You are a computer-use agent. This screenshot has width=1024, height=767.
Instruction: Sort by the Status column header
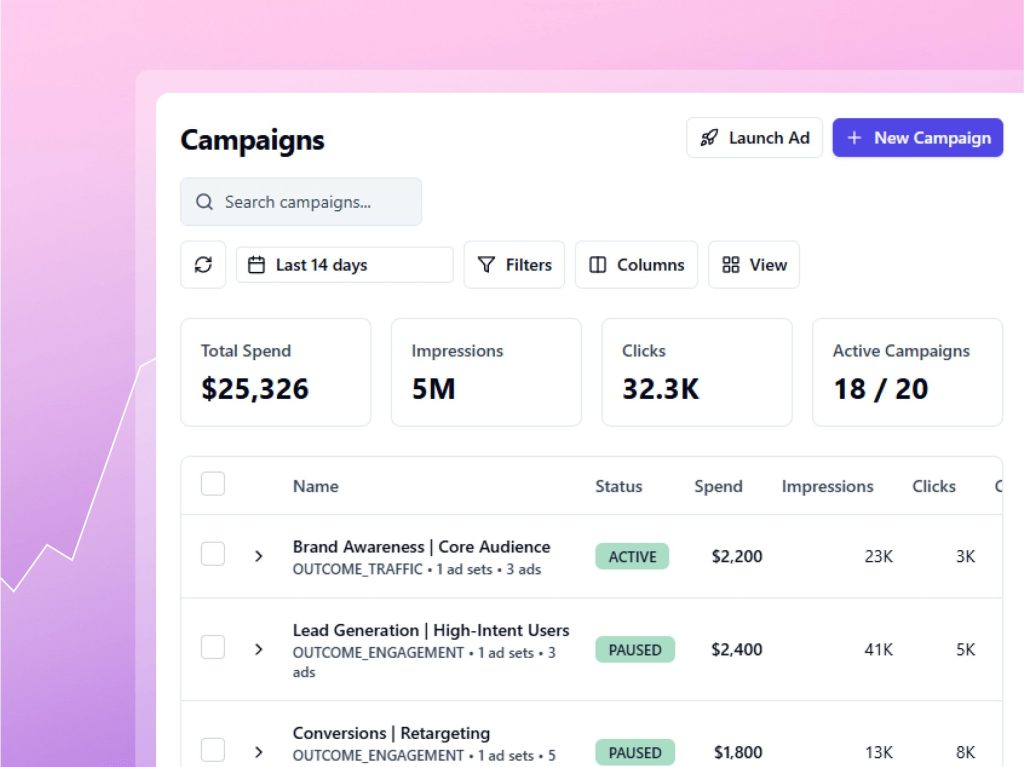point(618,486)
